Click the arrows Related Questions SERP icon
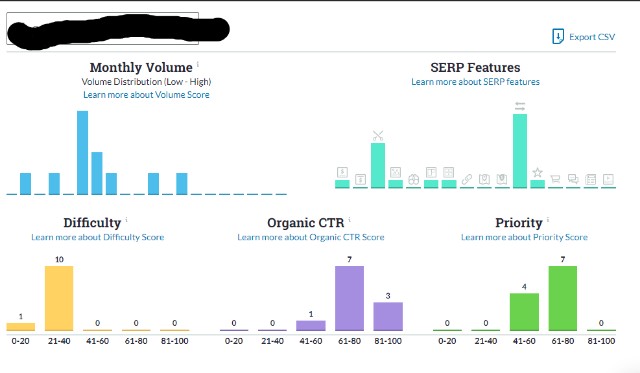 click(x=520, y=107)
